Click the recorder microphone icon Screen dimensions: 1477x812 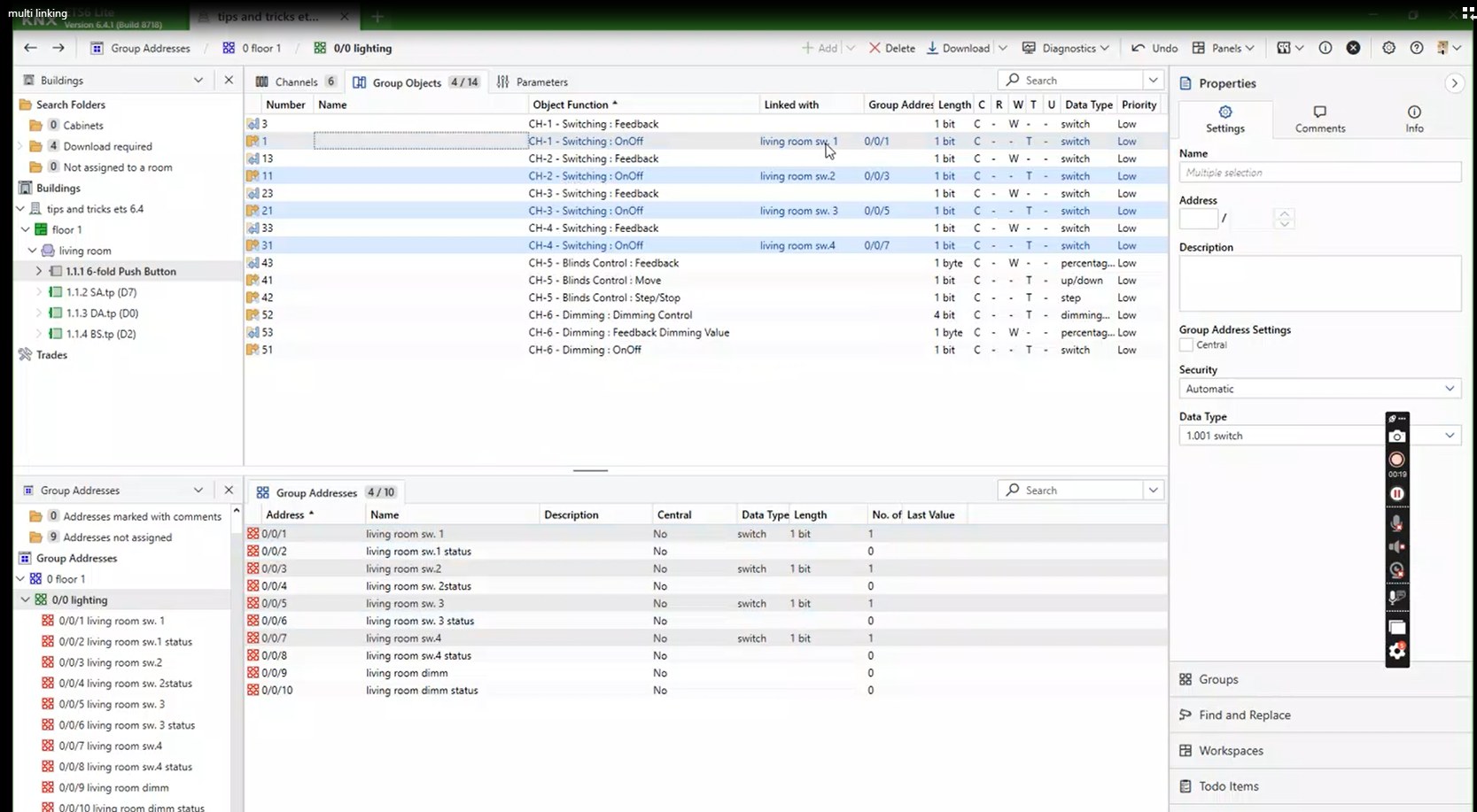[x=1397, y=523]
